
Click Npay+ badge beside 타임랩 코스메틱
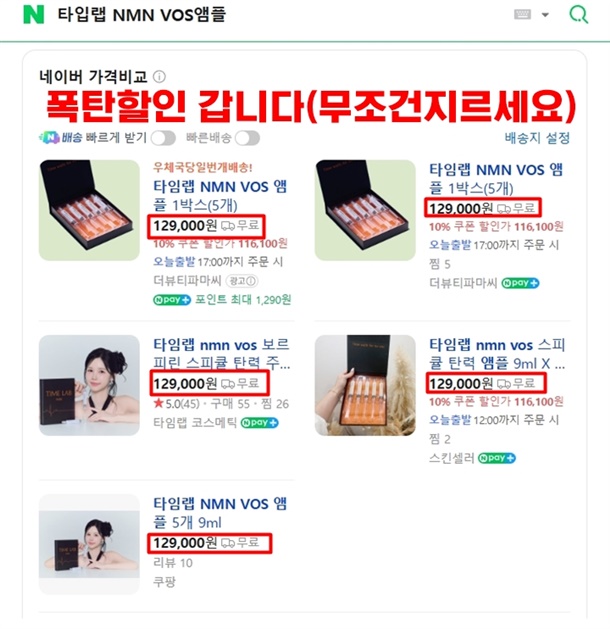point(259,423)
